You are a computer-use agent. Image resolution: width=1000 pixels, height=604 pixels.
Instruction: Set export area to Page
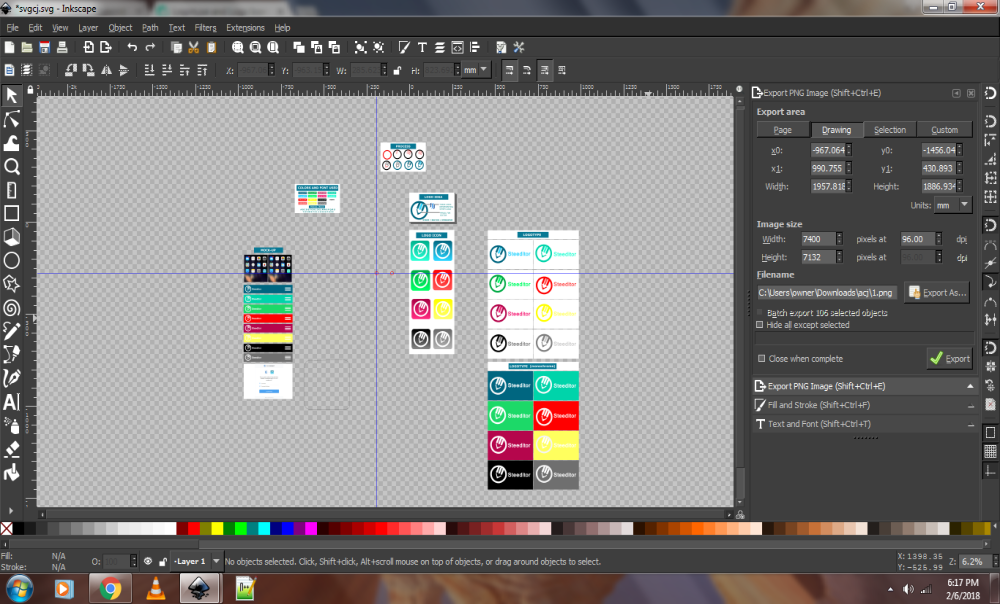(x=783, y=129)
